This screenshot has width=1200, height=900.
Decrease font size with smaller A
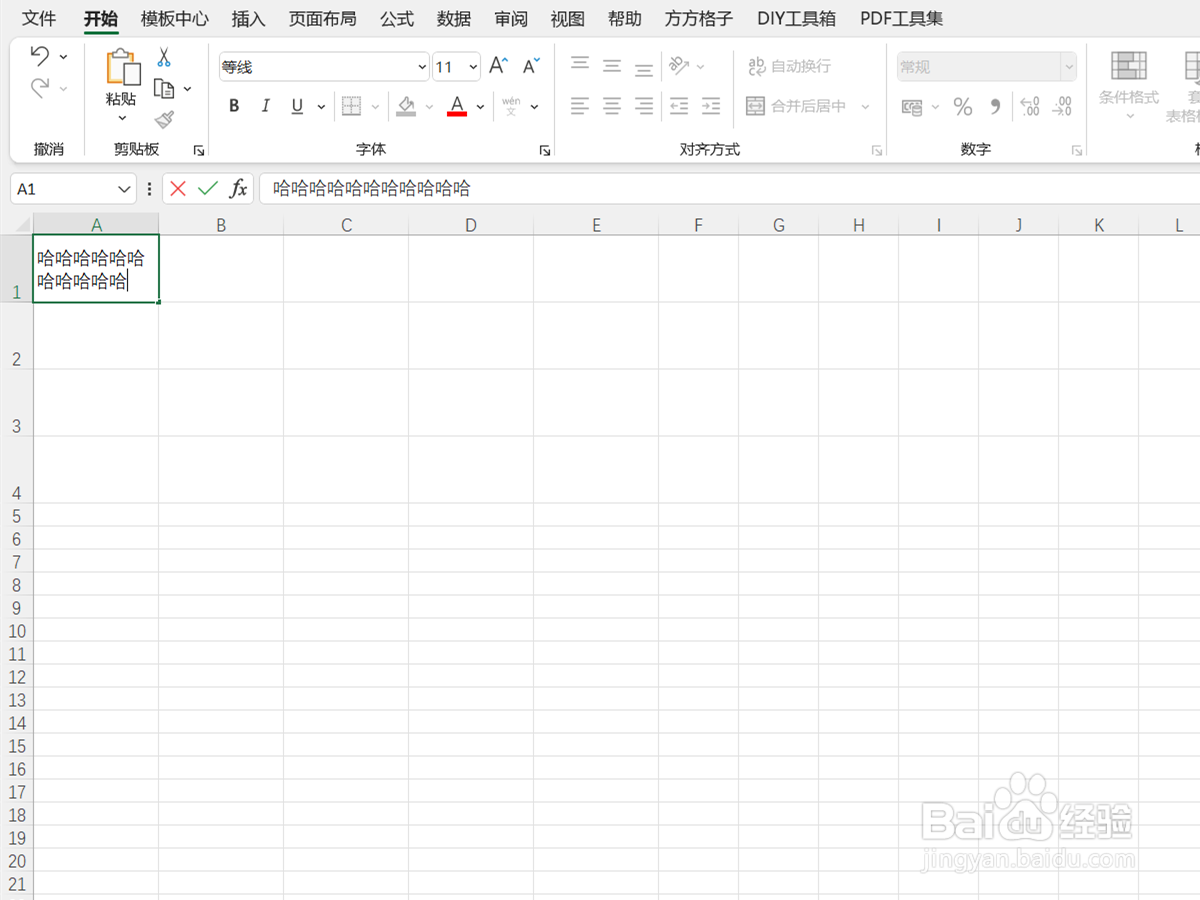pos(531,67)
